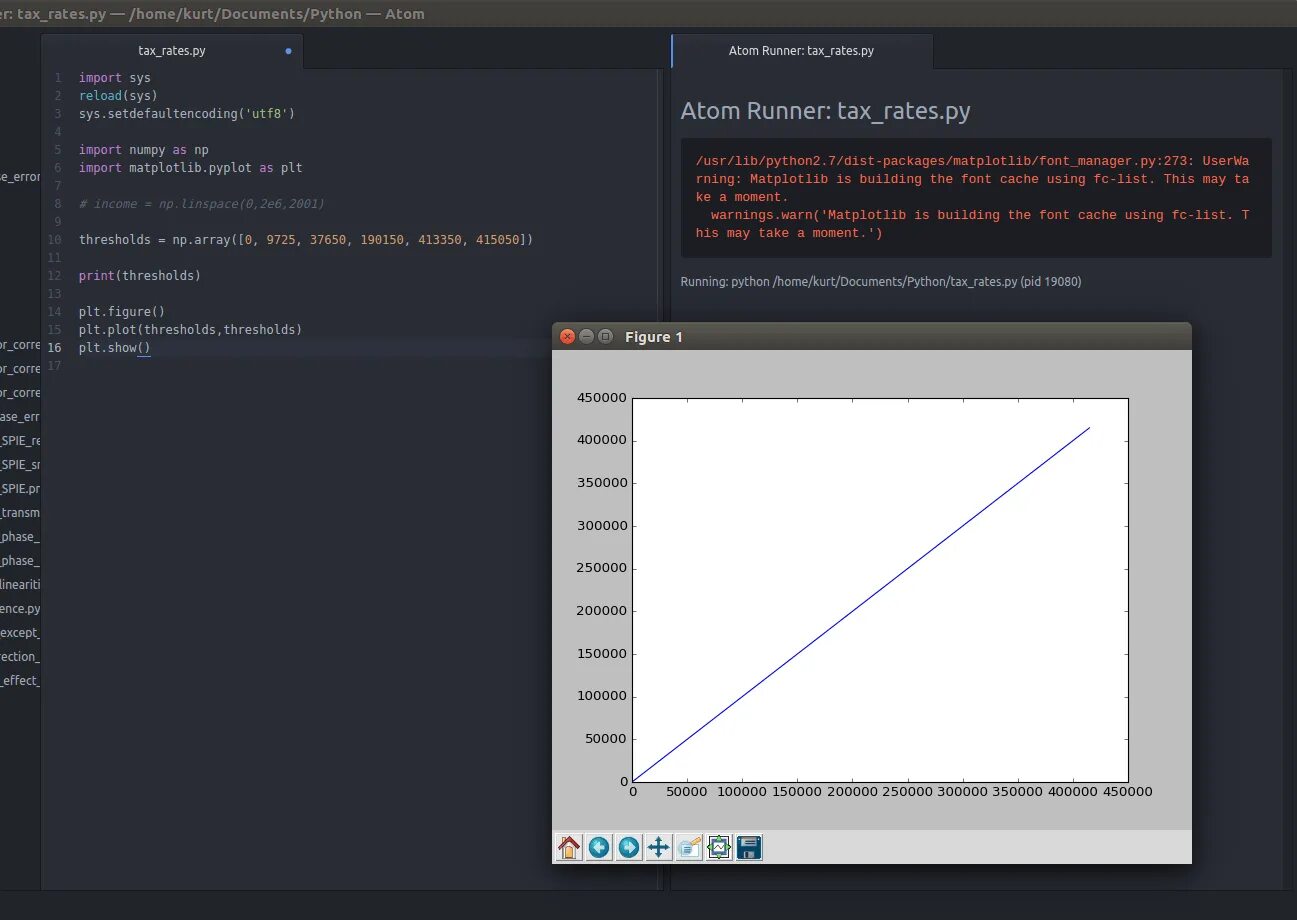Go forward to next view in Figure 1

click(629, 848)
